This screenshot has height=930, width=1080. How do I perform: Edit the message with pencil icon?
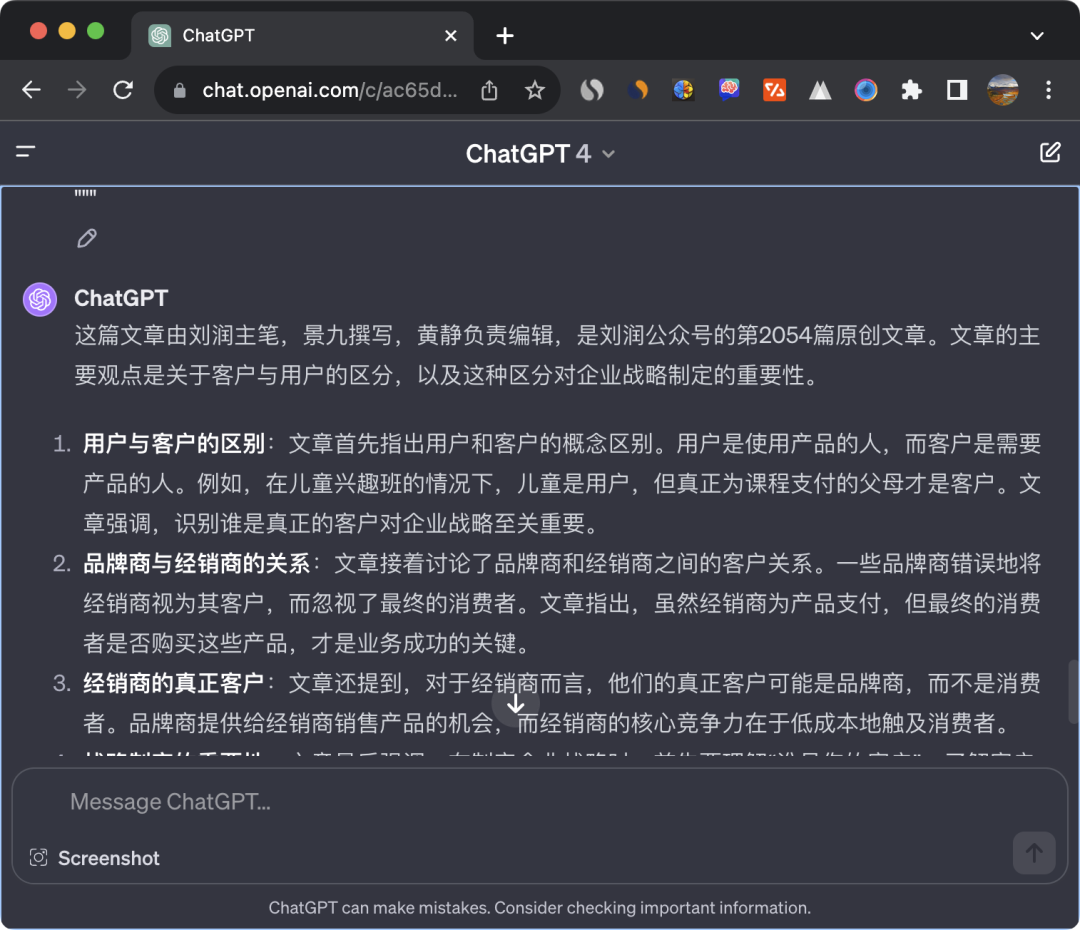[87, 238]
